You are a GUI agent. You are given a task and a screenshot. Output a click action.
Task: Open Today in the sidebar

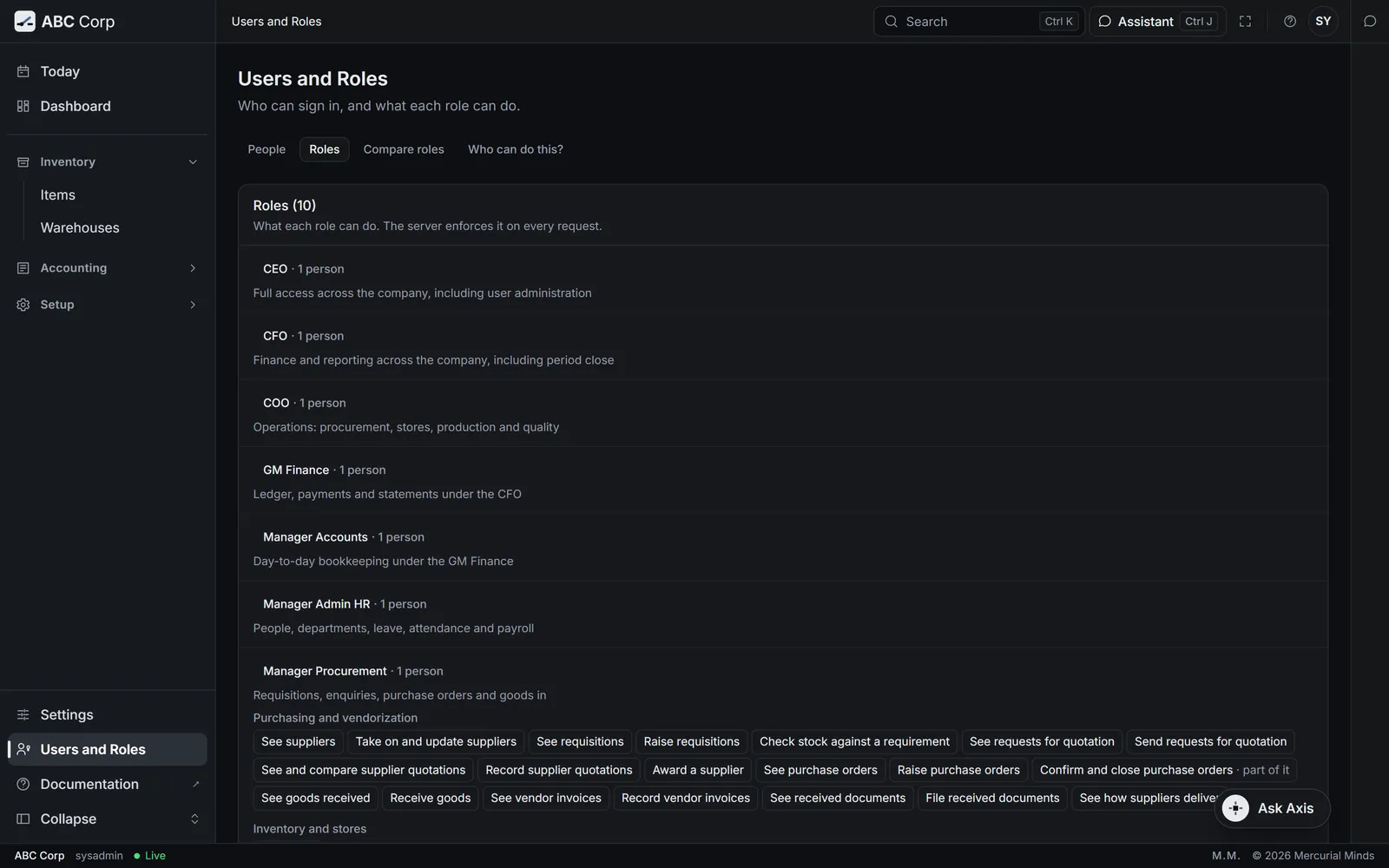point(108,71)
